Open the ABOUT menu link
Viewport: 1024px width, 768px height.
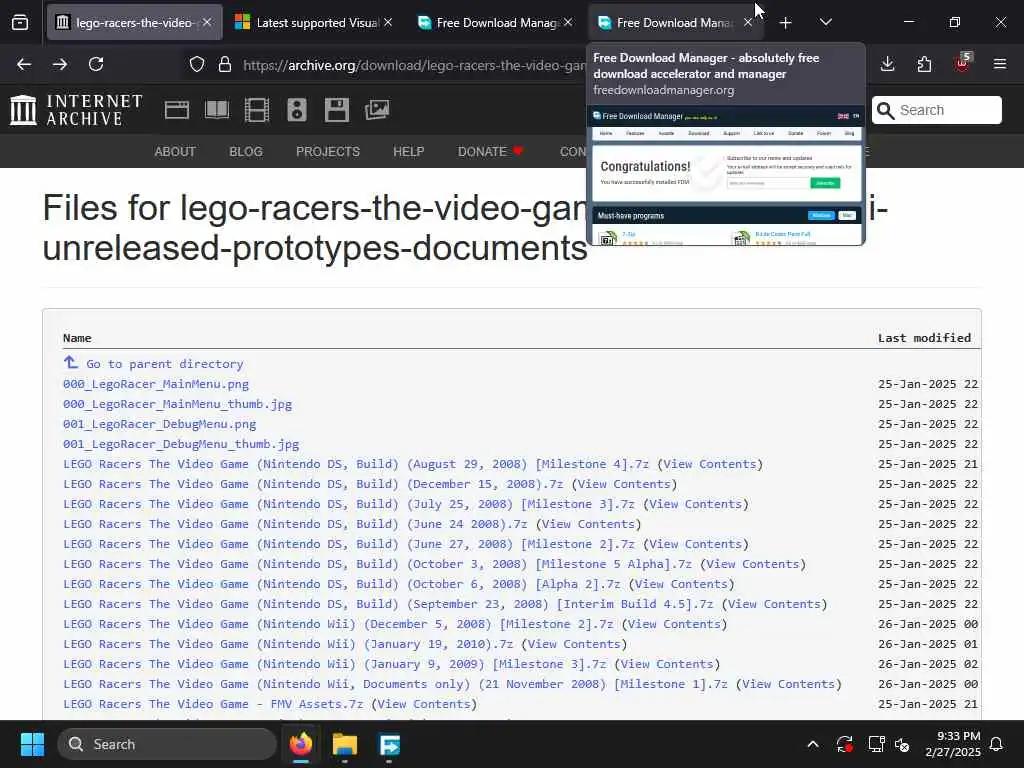175,152
